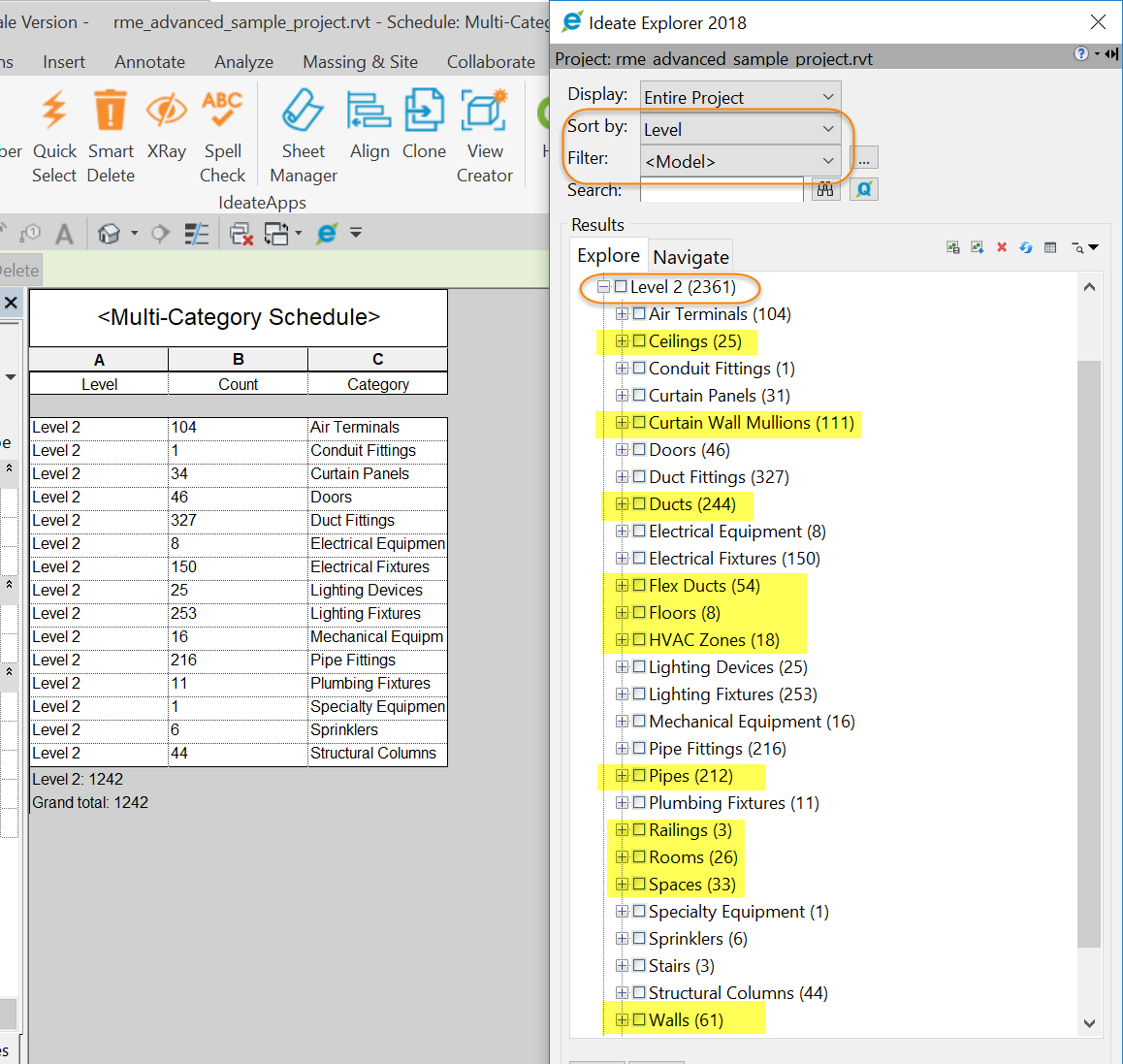
Task: Expand the Ducts tree node
Action: 623,504
